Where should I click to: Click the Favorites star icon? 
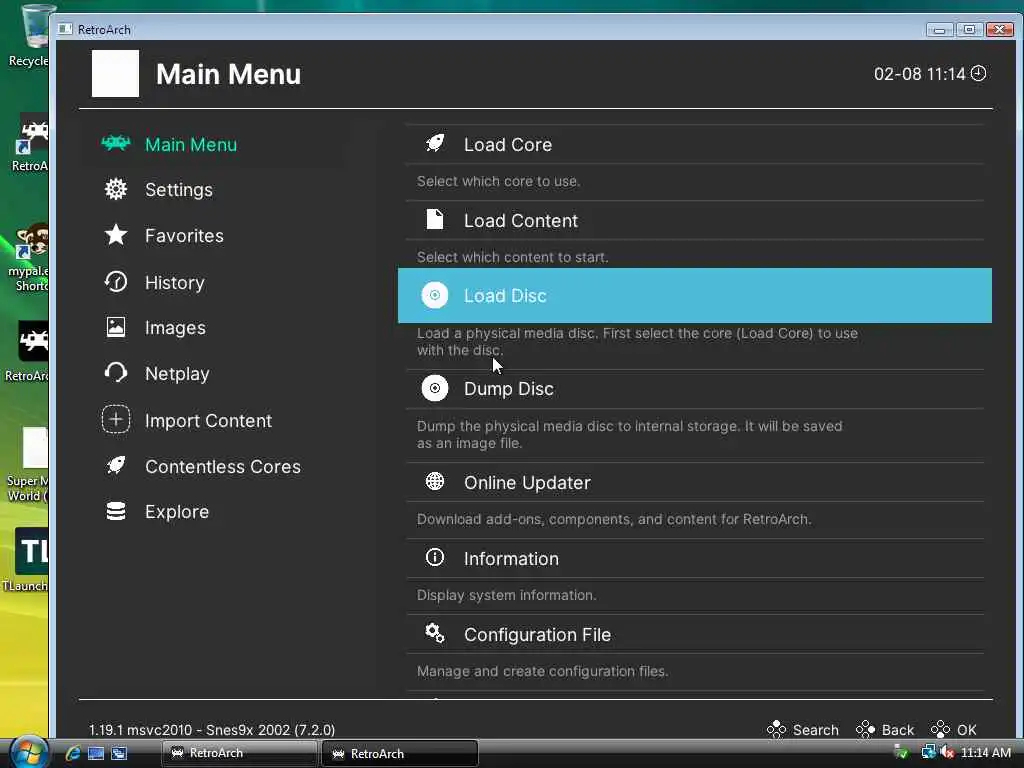click(116, 235)
